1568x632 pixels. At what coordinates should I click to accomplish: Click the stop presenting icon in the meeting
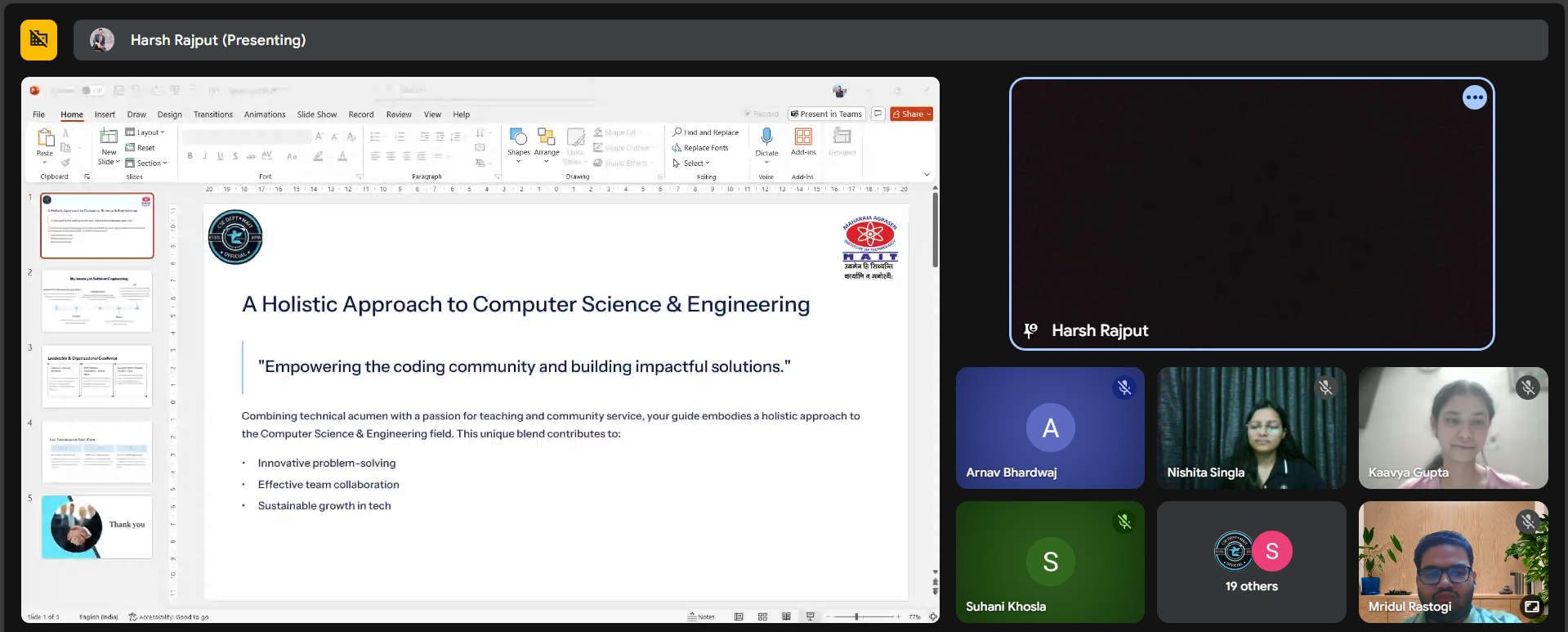pyautogui.click(x=38, y=40)
